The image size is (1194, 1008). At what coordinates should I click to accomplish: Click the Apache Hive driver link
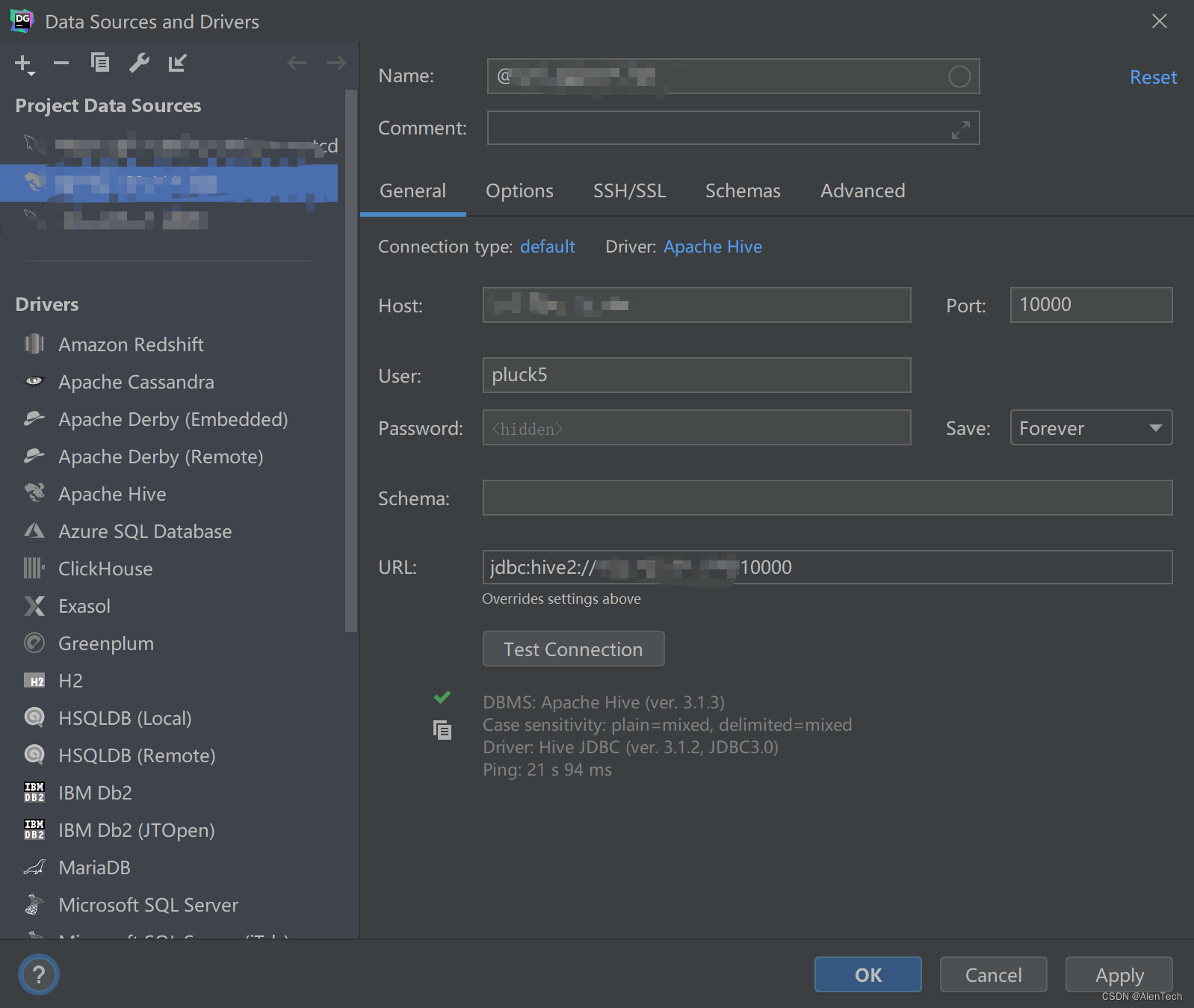click(x=713, y=247)
